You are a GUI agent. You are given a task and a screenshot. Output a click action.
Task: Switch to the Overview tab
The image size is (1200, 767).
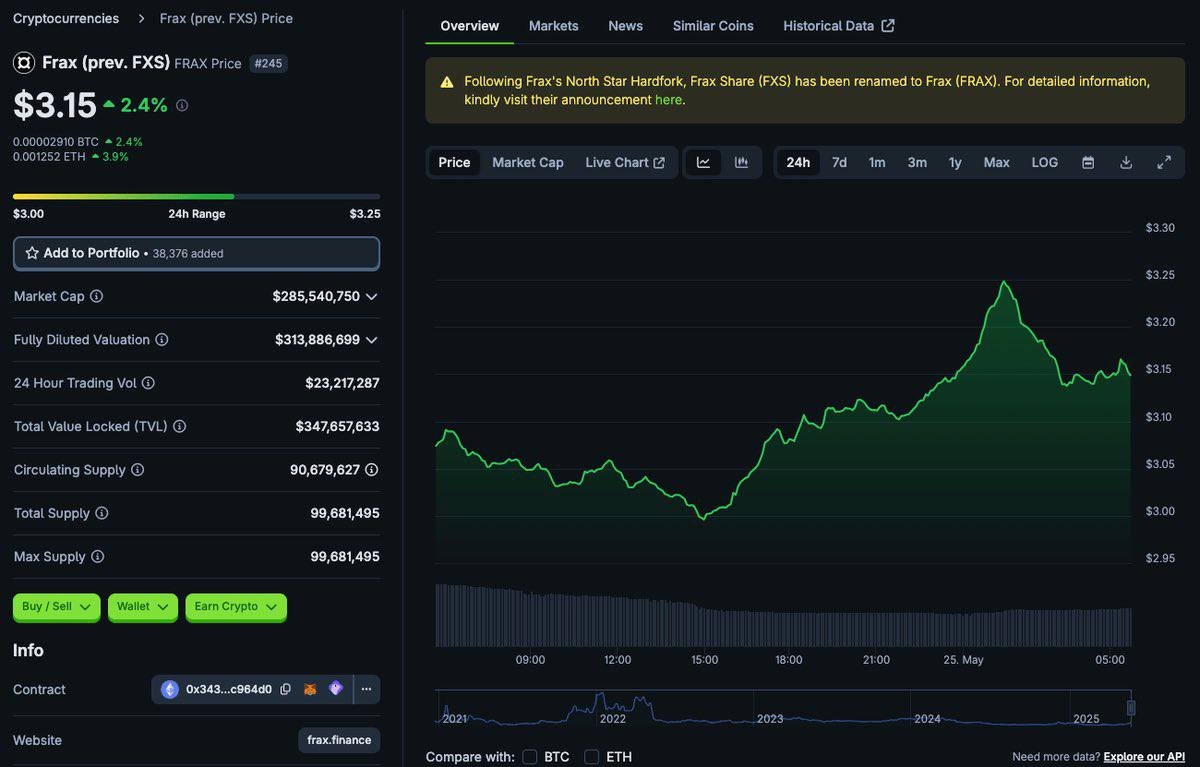pyautogui.click(x=469, y=26)
